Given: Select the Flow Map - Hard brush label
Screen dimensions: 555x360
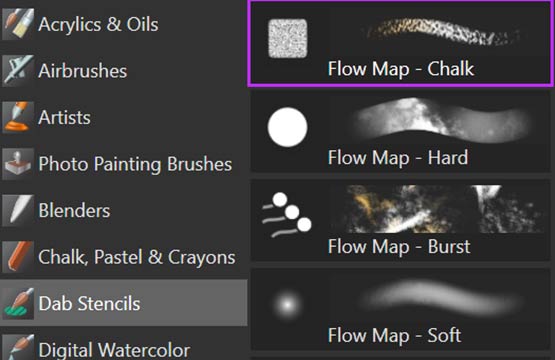Looking at the screenshot, I should click(x=398, y=158).
